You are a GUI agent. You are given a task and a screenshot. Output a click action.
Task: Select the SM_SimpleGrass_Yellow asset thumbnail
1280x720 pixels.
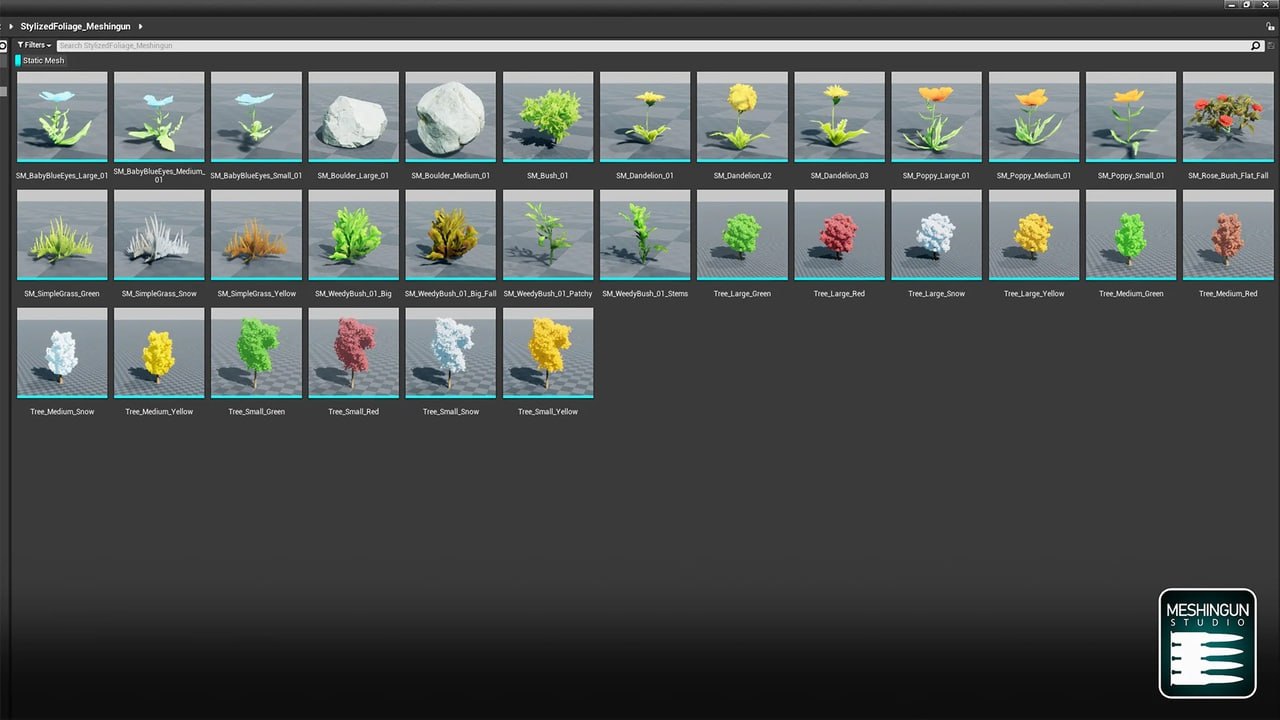[x=256, y=235]
